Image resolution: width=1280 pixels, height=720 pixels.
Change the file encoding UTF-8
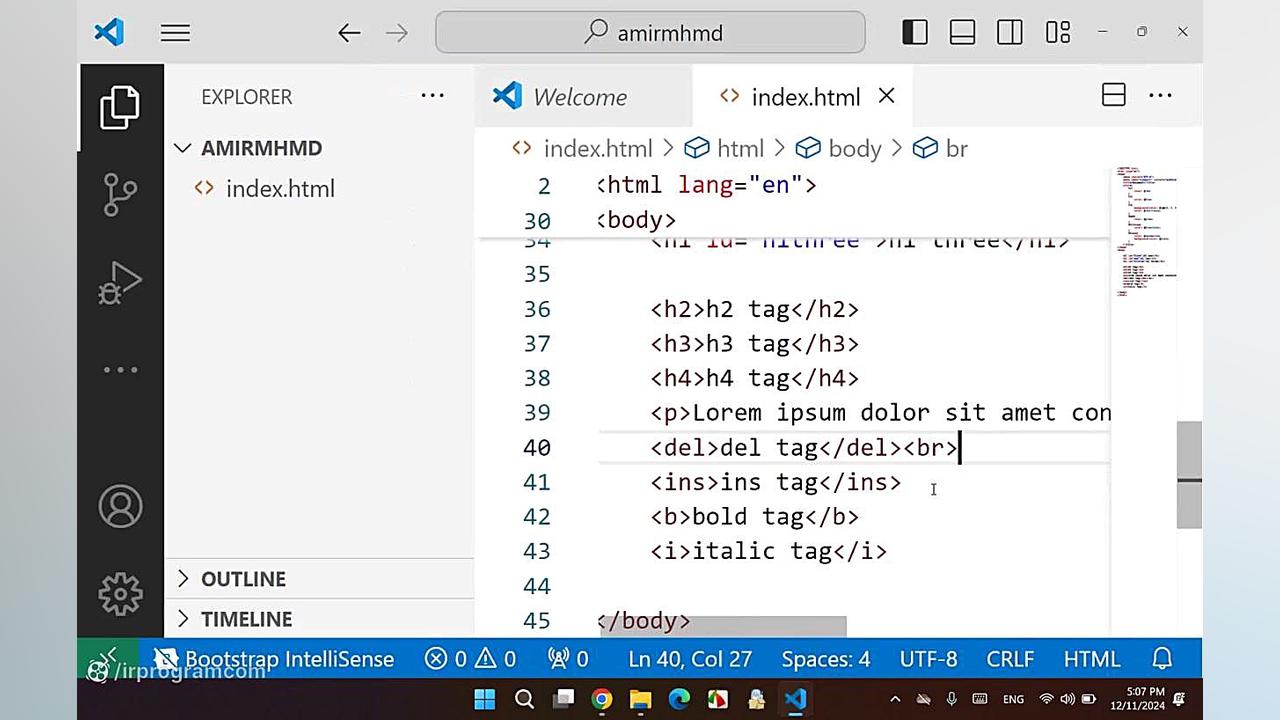[x=928, y=659]
